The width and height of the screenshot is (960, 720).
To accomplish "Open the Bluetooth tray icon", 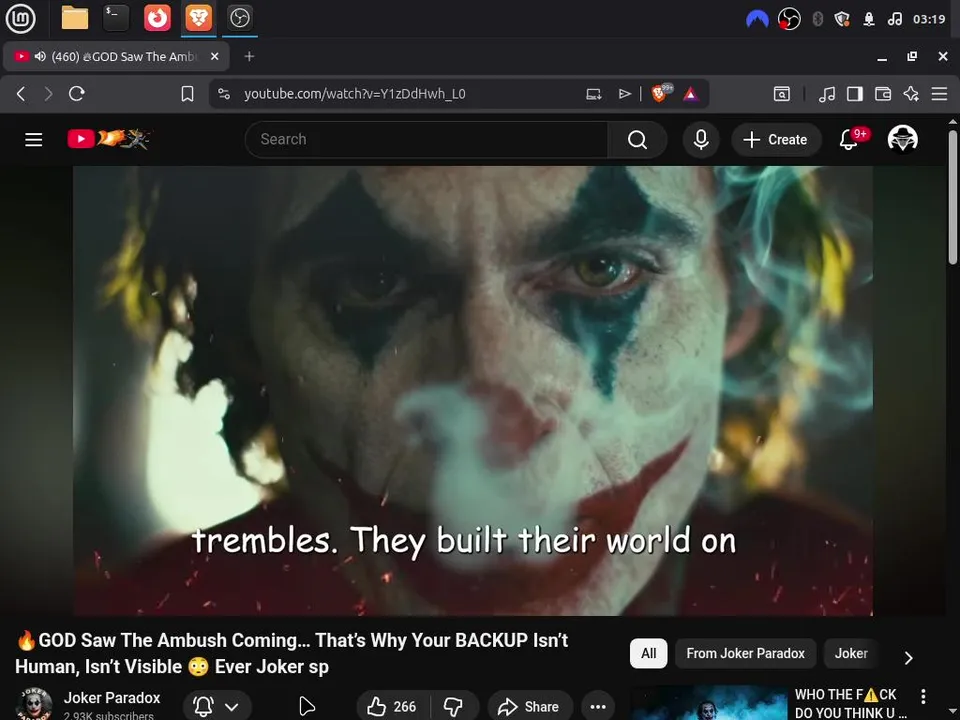I will tap(817, 19).
